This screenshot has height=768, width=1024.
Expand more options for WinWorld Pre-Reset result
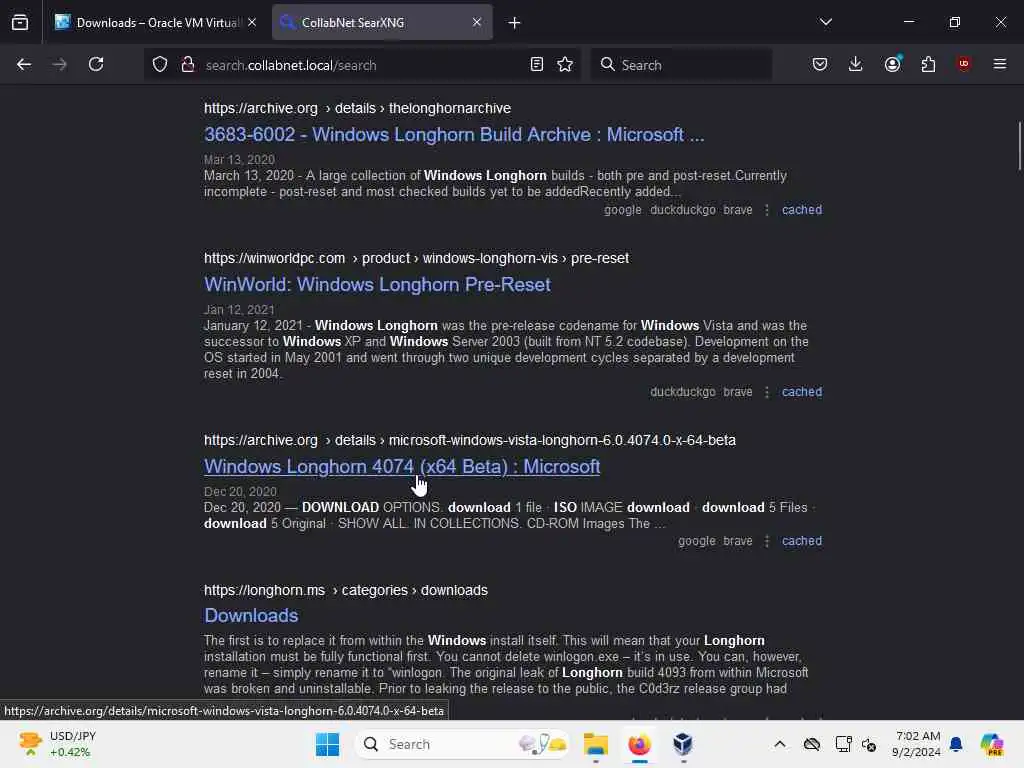[x=767, y=392]
